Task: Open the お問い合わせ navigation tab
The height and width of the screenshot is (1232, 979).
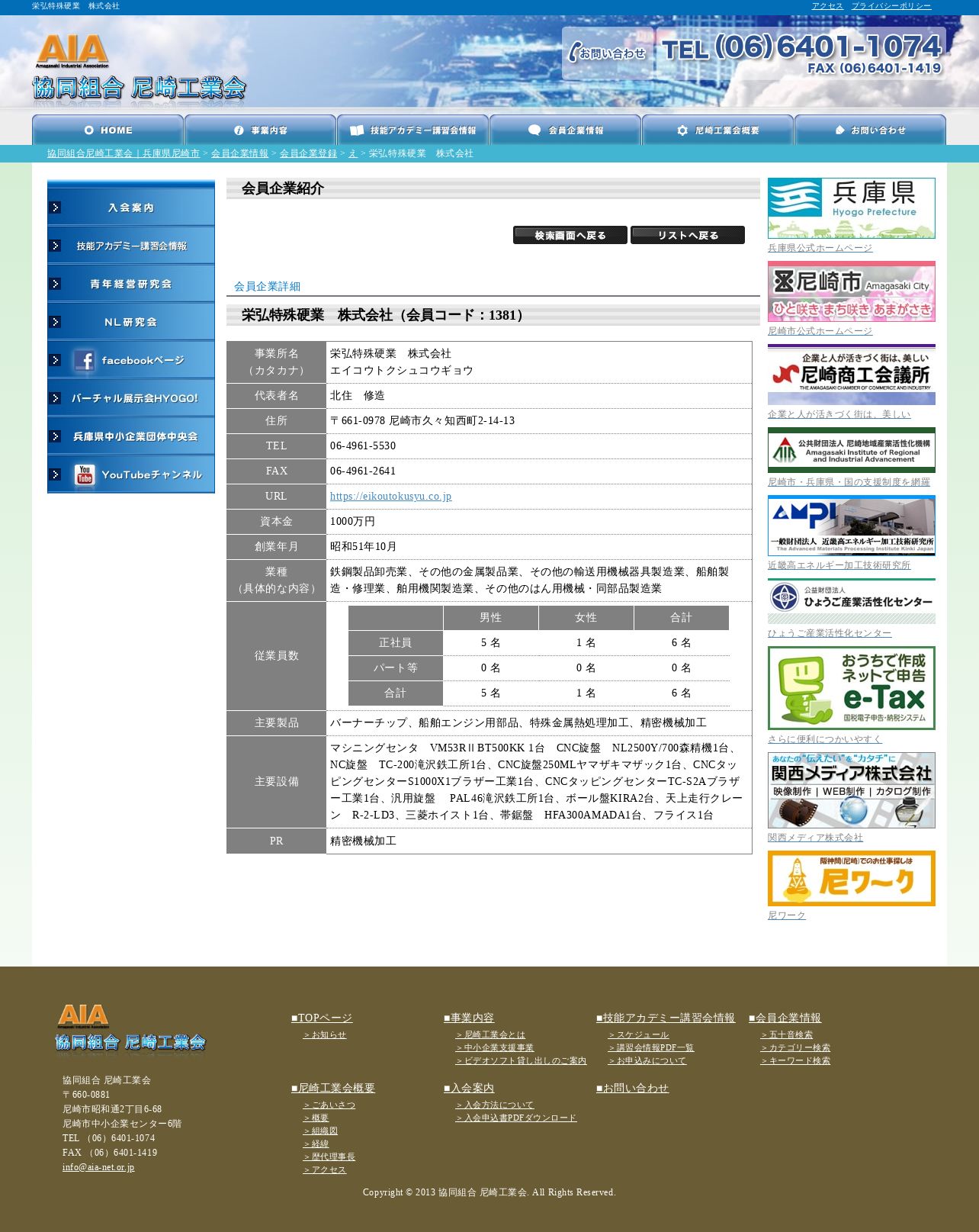Action: click(x=870, y=130)
